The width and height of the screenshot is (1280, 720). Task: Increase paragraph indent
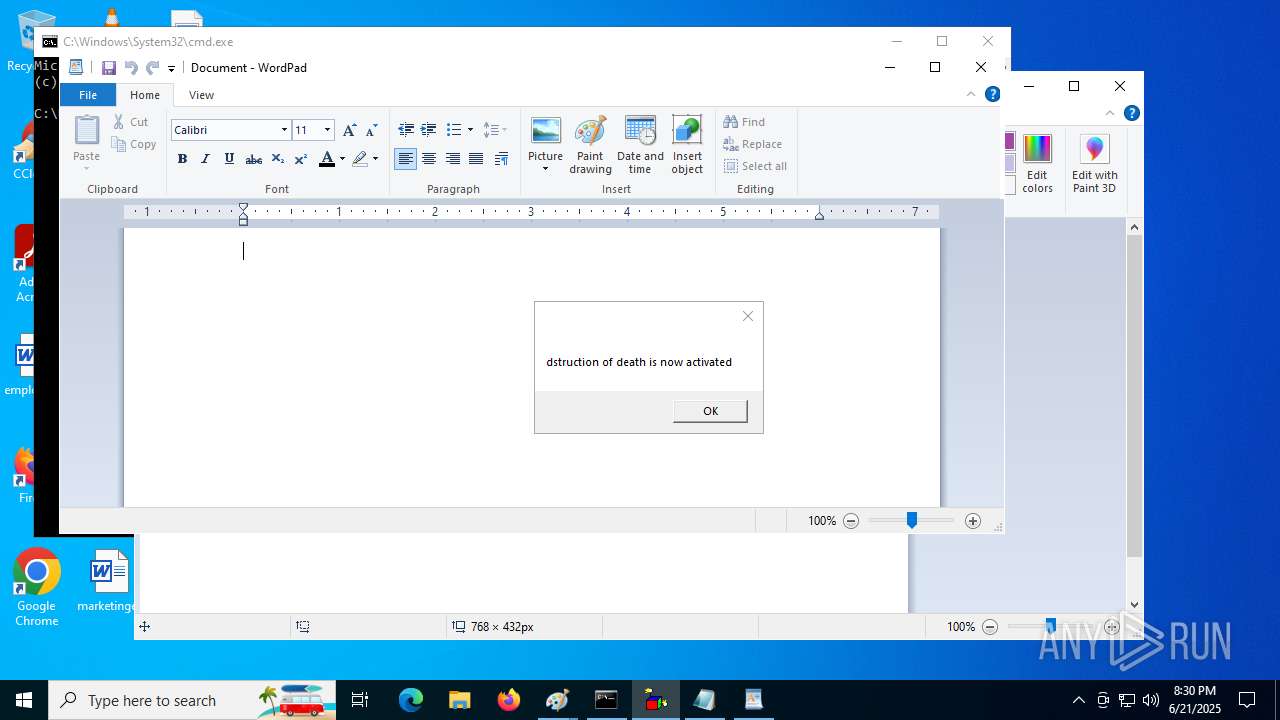coord(429,130)
